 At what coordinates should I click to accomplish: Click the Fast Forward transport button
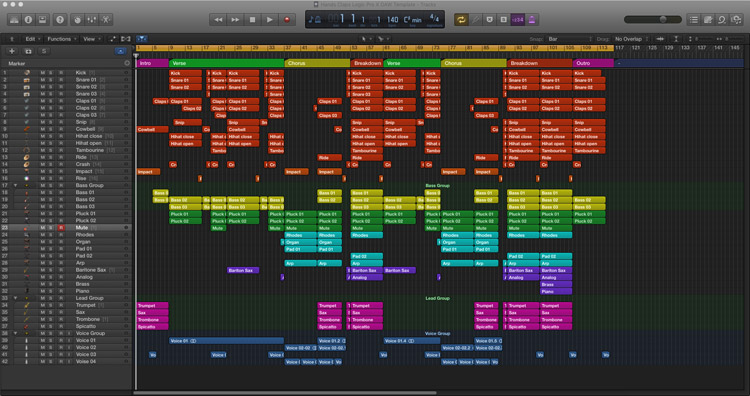(x=235, y=20)
